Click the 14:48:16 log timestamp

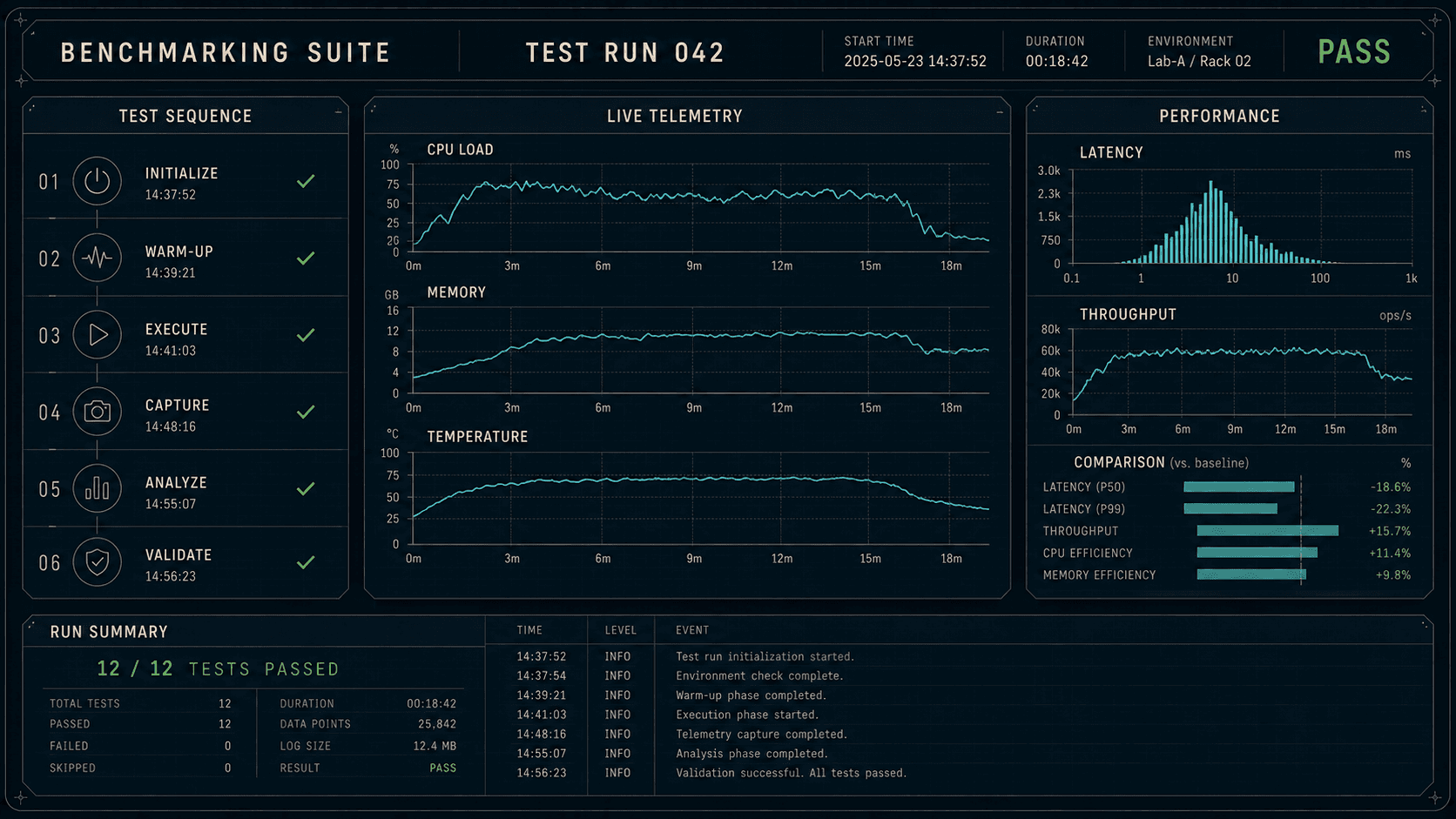pos(542,734)
